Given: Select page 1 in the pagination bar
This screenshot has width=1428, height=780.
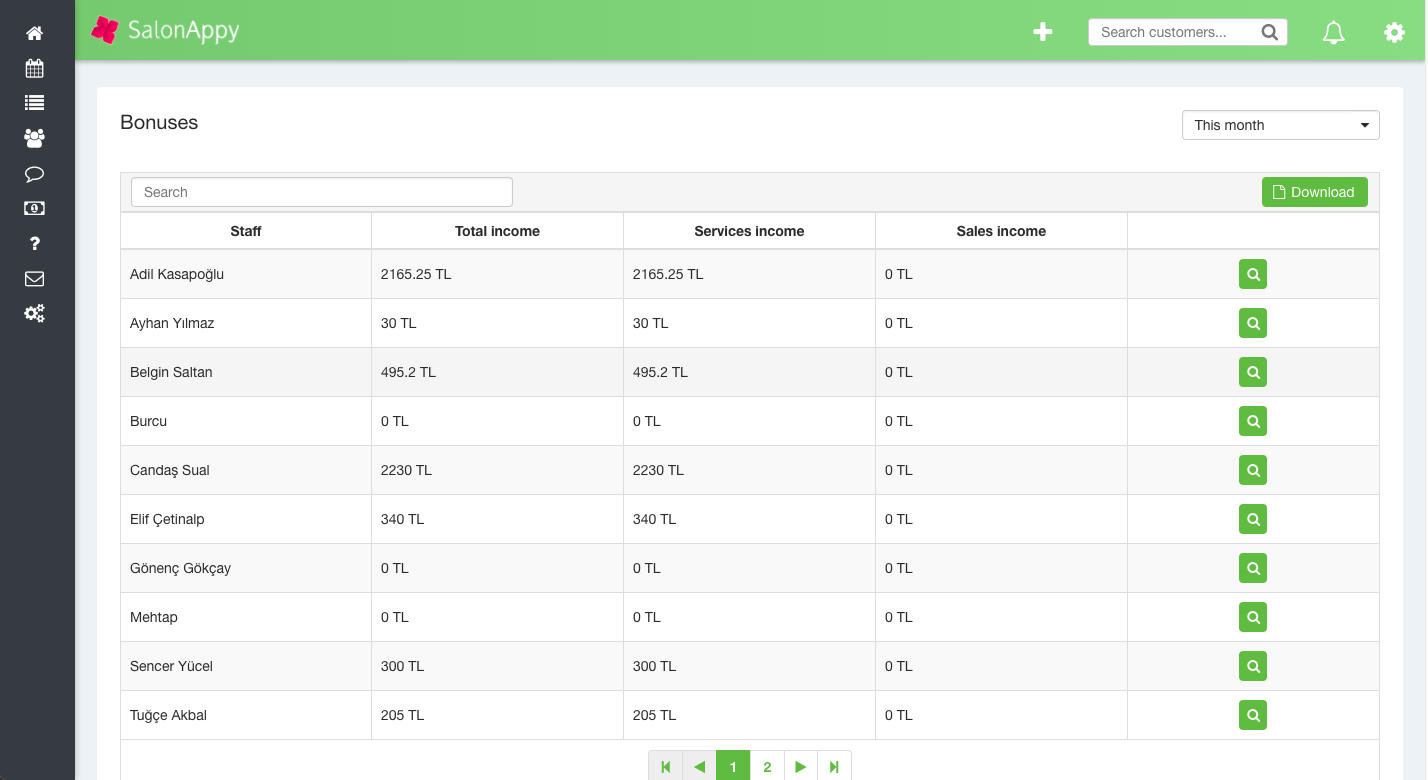Looking at the screenshot, I should [733, 765].
